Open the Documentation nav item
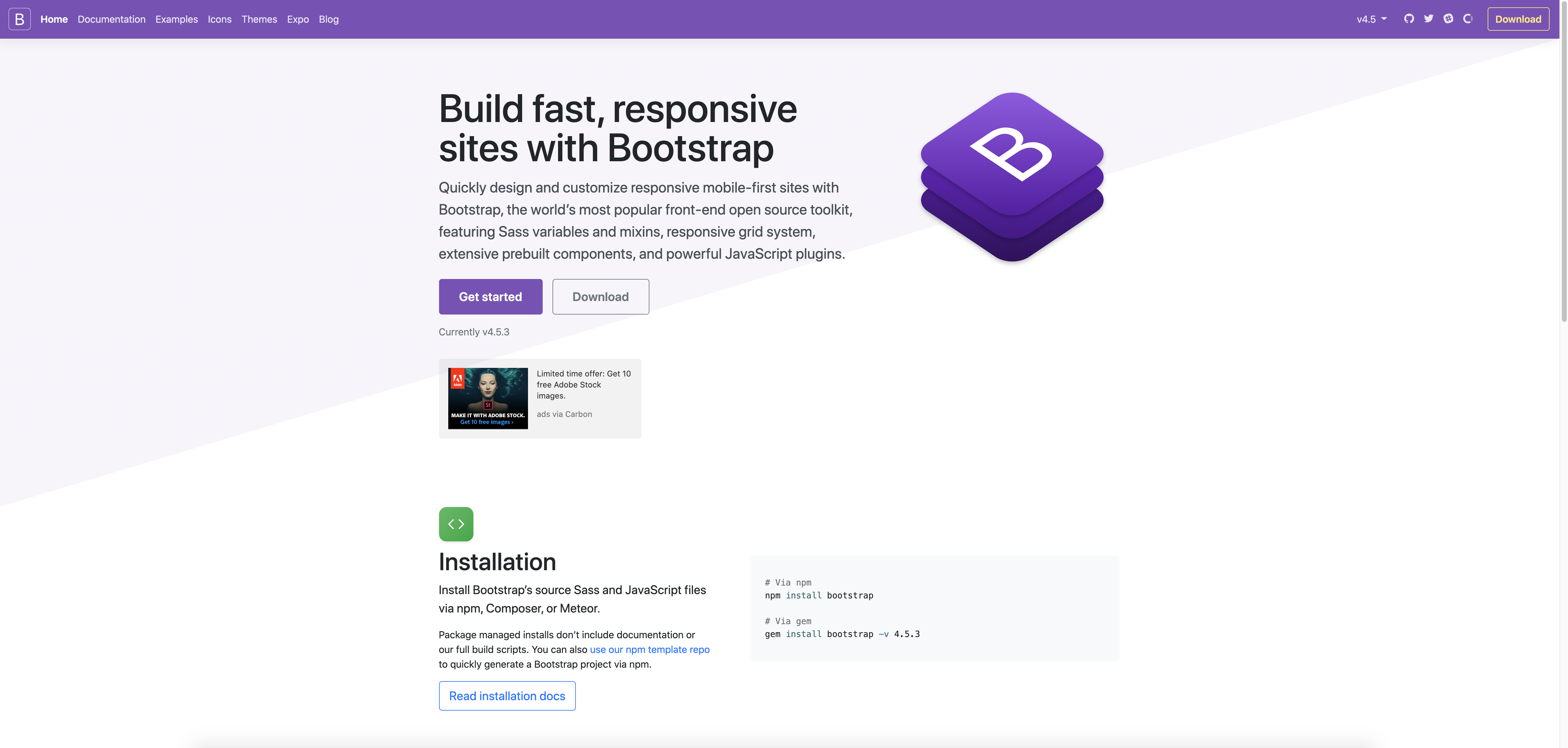Image resolution: width=1568 pixels, height=748 pixels. pos(111,19)
